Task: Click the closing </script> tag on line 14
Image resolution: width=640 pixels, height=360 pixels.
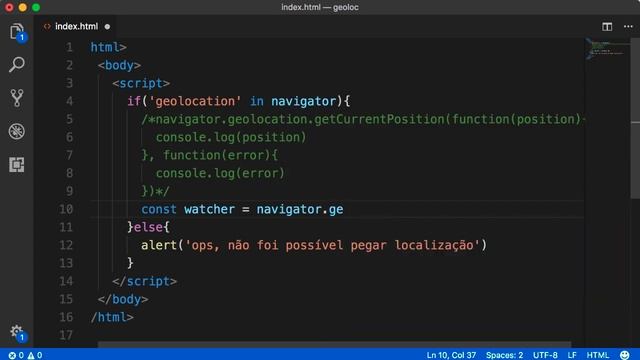Action: [144, 281]
